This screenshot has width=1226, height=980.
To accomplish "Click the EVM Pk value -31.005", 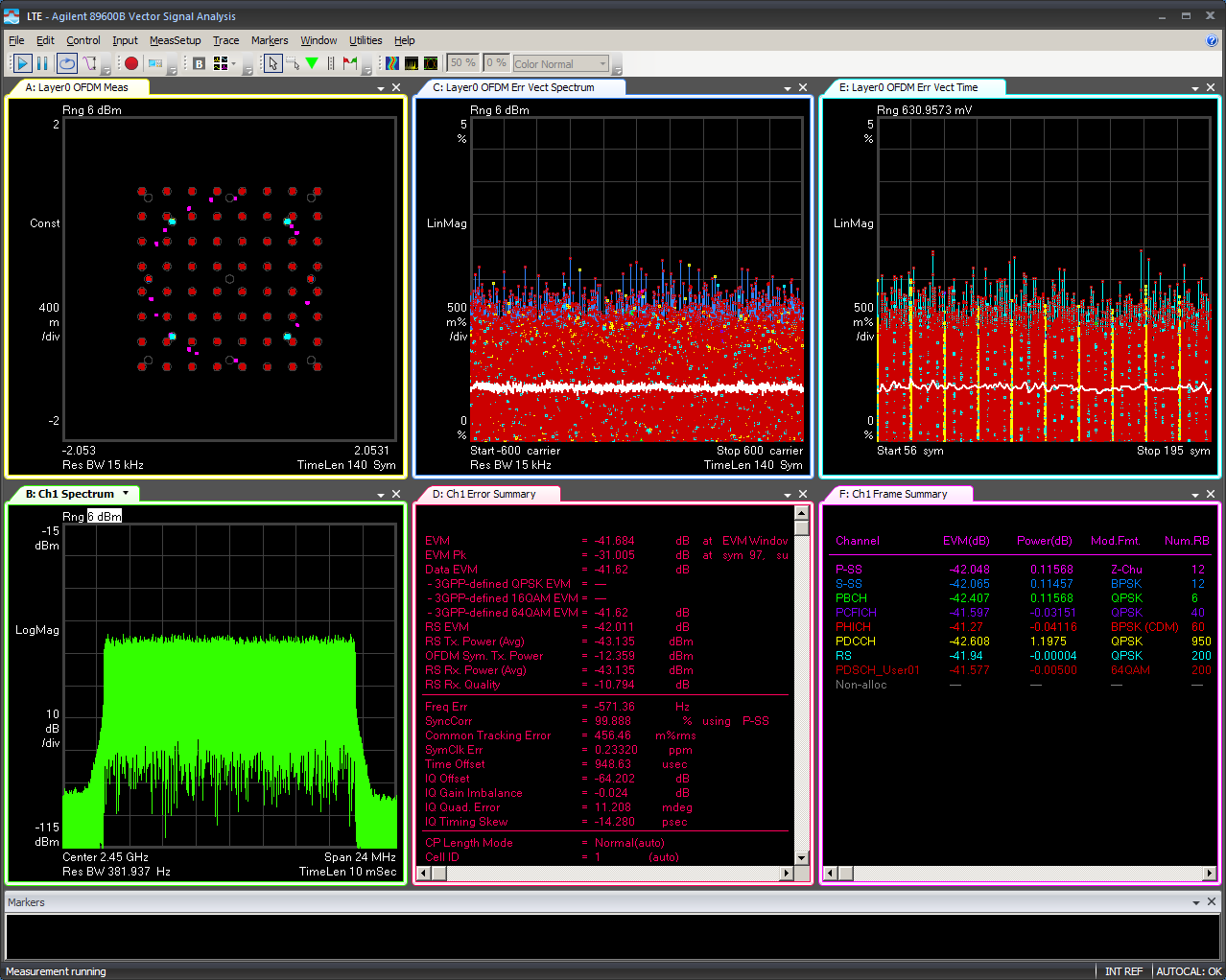I will click(614, 555).
